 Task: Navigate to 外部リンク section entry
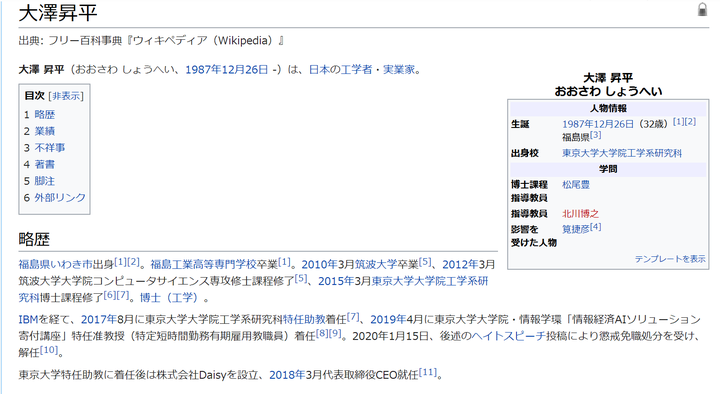[60, 197]
